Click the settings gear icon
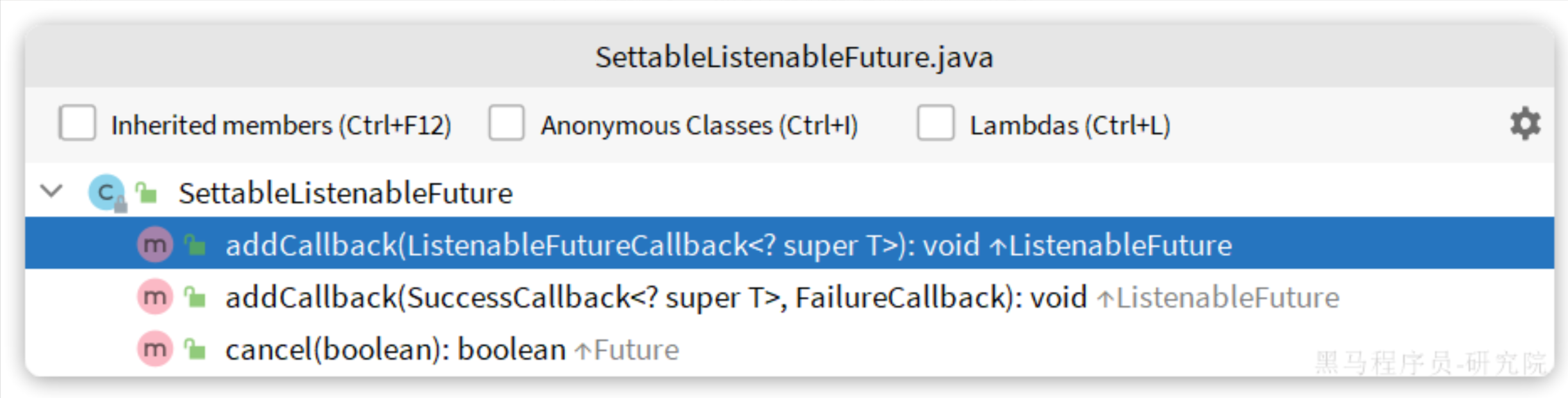Screen dimensions: 1568x398 [x=1525, y=123]
